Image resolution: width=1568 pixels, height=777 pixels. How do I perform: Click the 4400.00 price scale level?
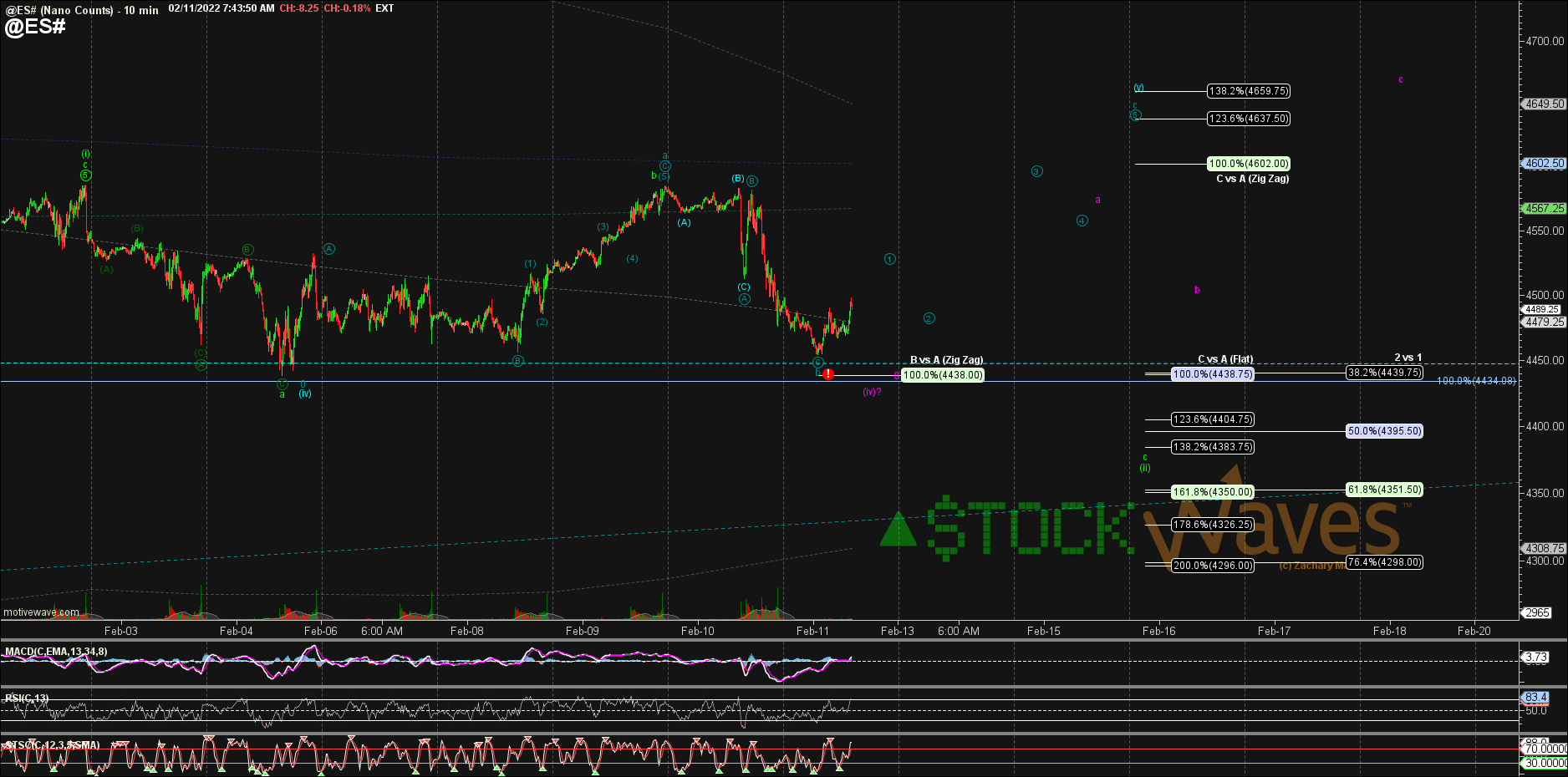(1545, 426)
